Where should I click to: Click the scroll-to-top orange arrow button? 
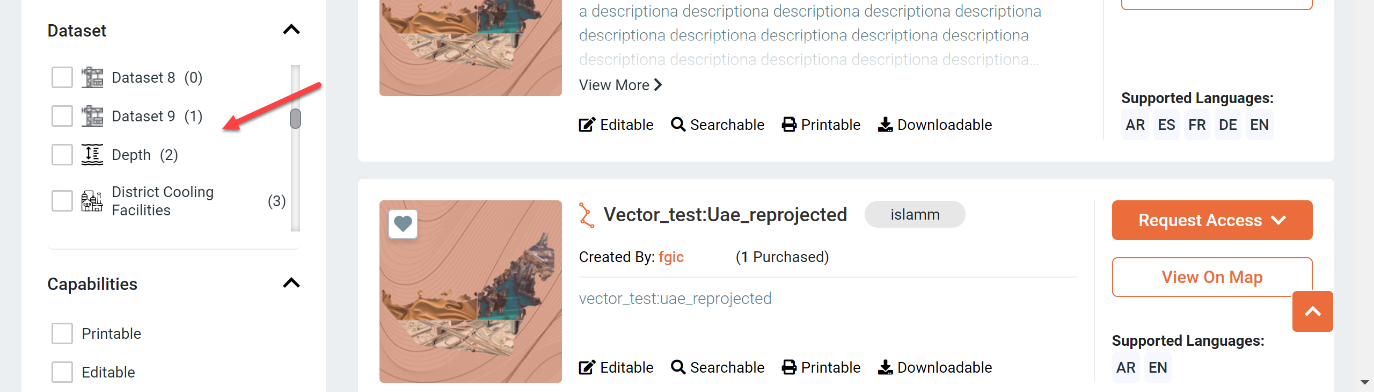(x=1313, y=311)
